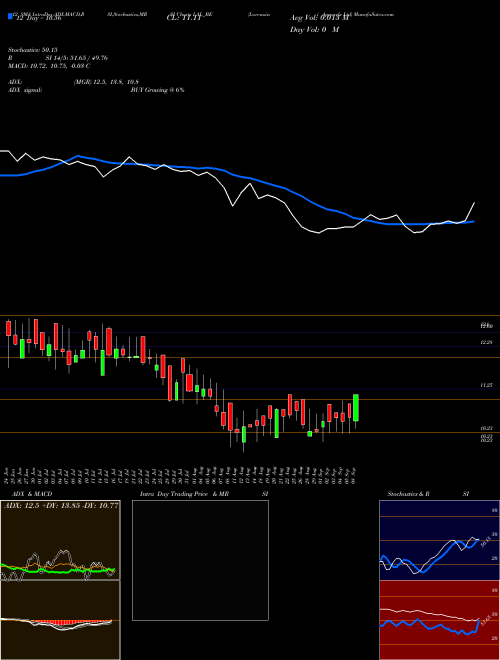Image resolution: width=500 pixels, height=660 pixels.
Task: Click the blue 12-day SMA legend square
Action: (x=10, y=16)
